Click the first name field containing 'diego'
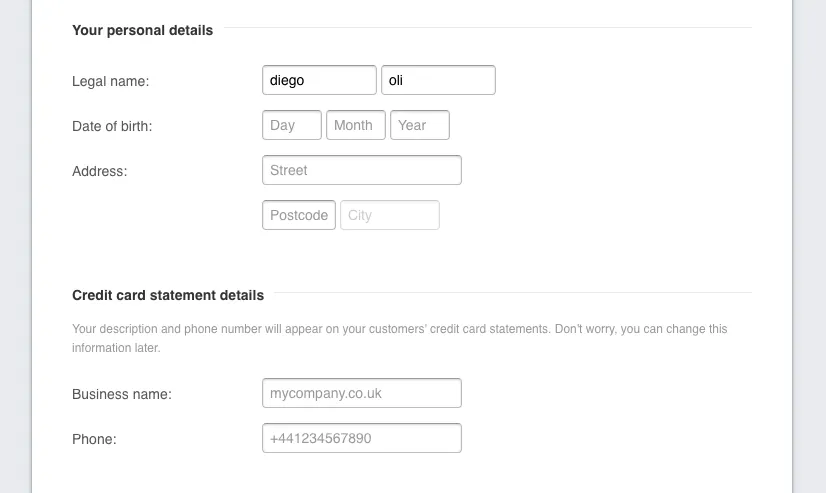 tap(319, 80)
